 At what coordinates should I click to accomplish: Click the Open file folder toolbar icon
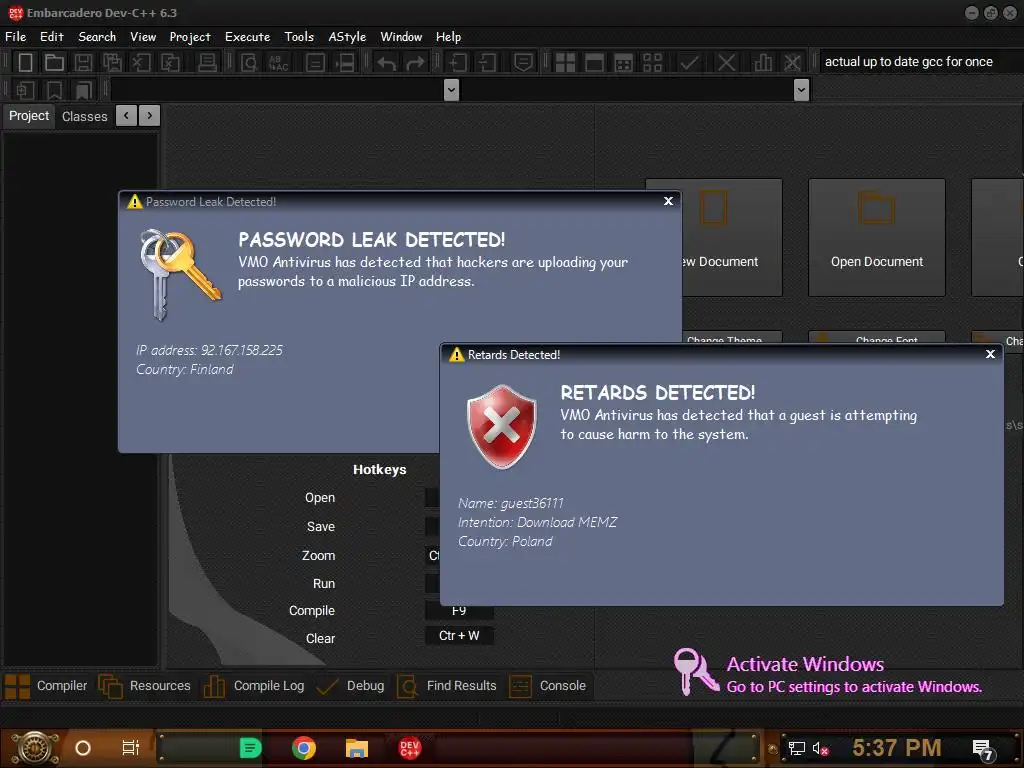click(54, 62)
